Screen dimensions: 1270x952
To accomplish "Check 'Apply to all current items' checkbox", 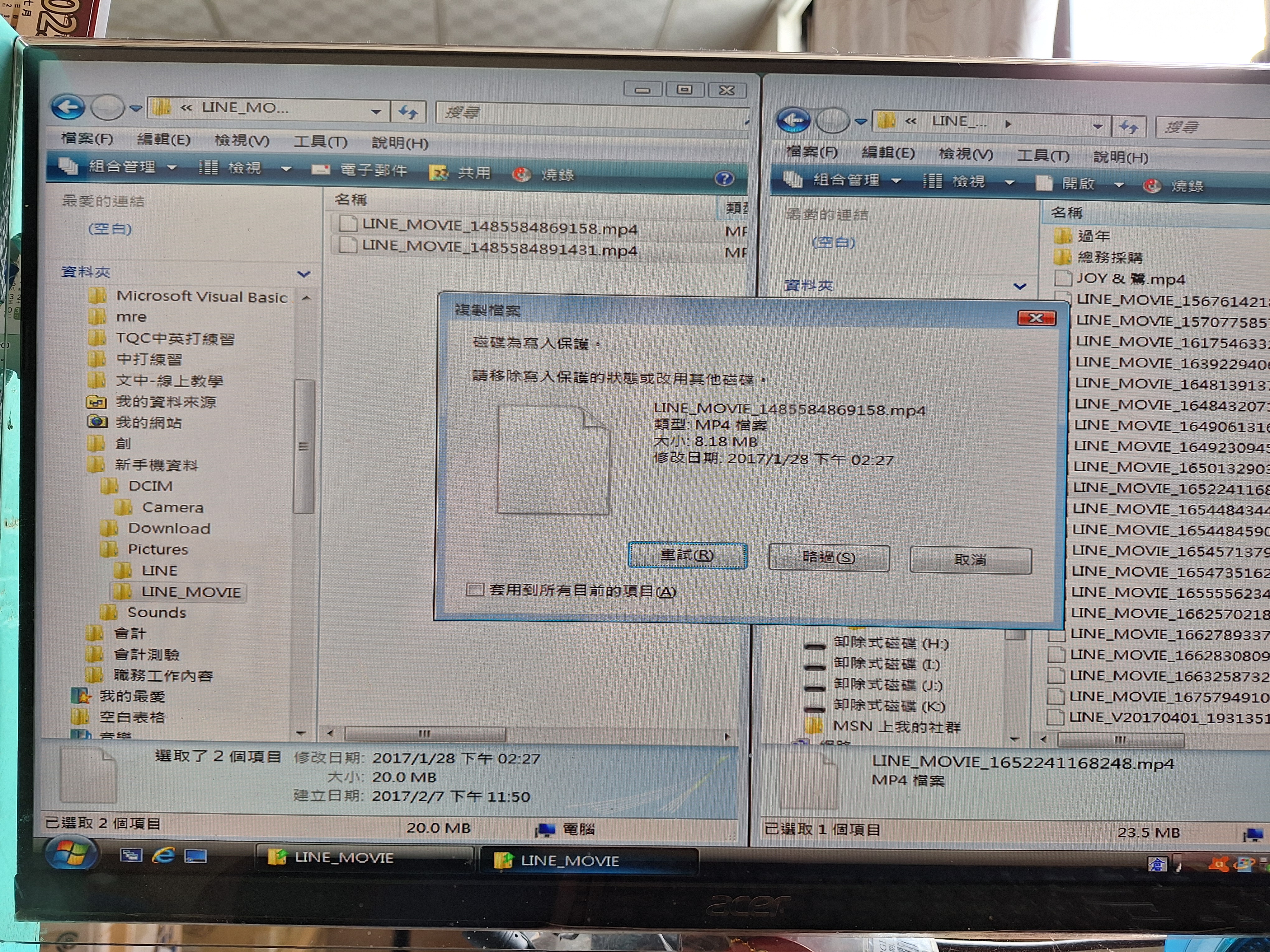I will 474,589.
